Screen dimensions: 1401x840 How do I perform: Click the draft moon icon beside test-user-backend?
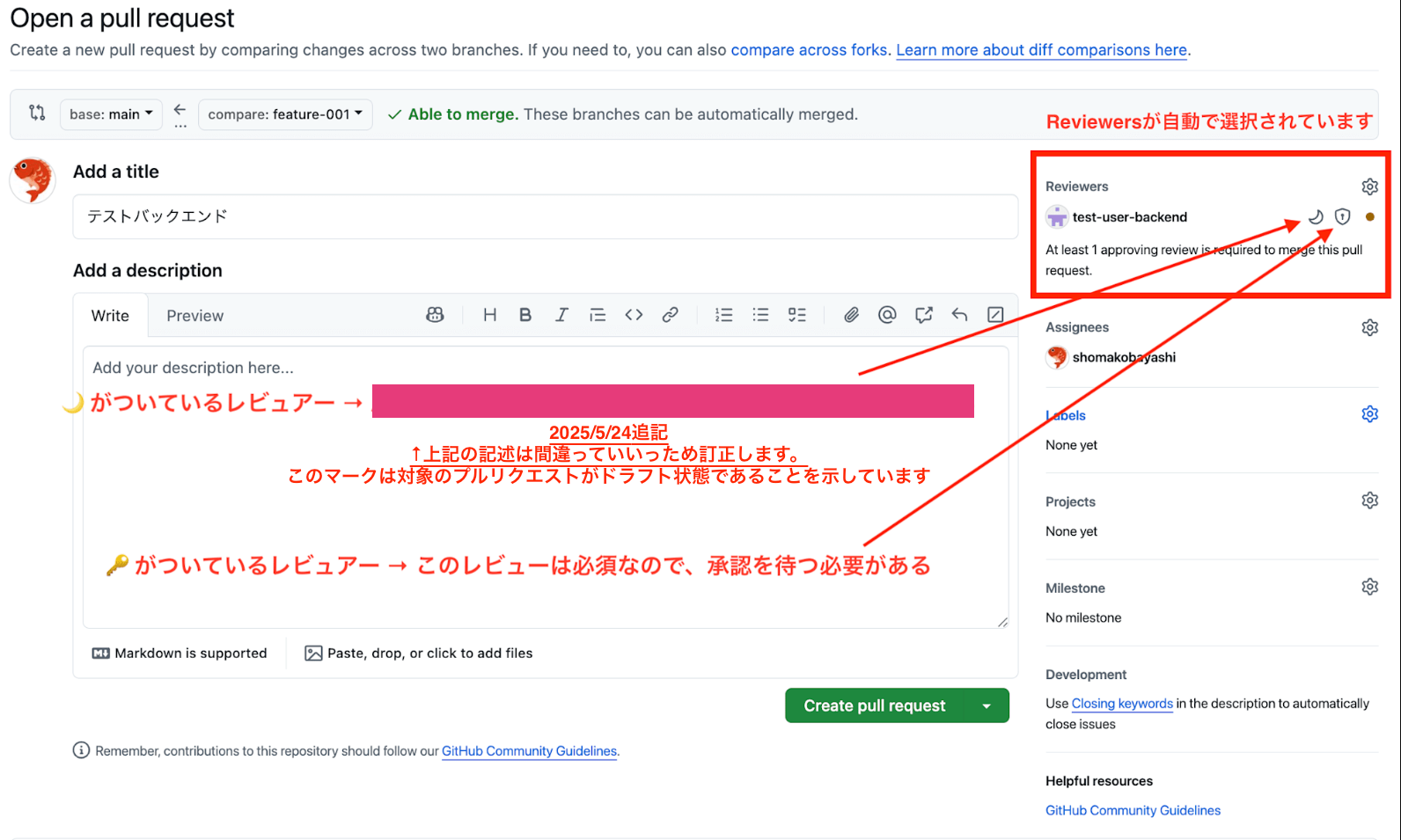pyautogui.click(x=1317, y=217)
